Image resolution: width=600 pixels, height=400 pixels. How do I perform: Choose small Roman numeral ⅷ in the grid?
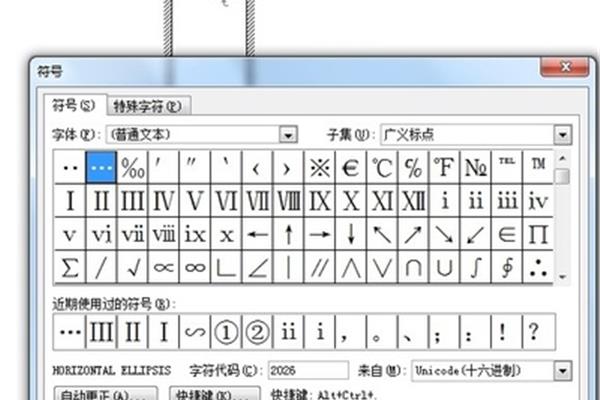click(x=163, y=234)
